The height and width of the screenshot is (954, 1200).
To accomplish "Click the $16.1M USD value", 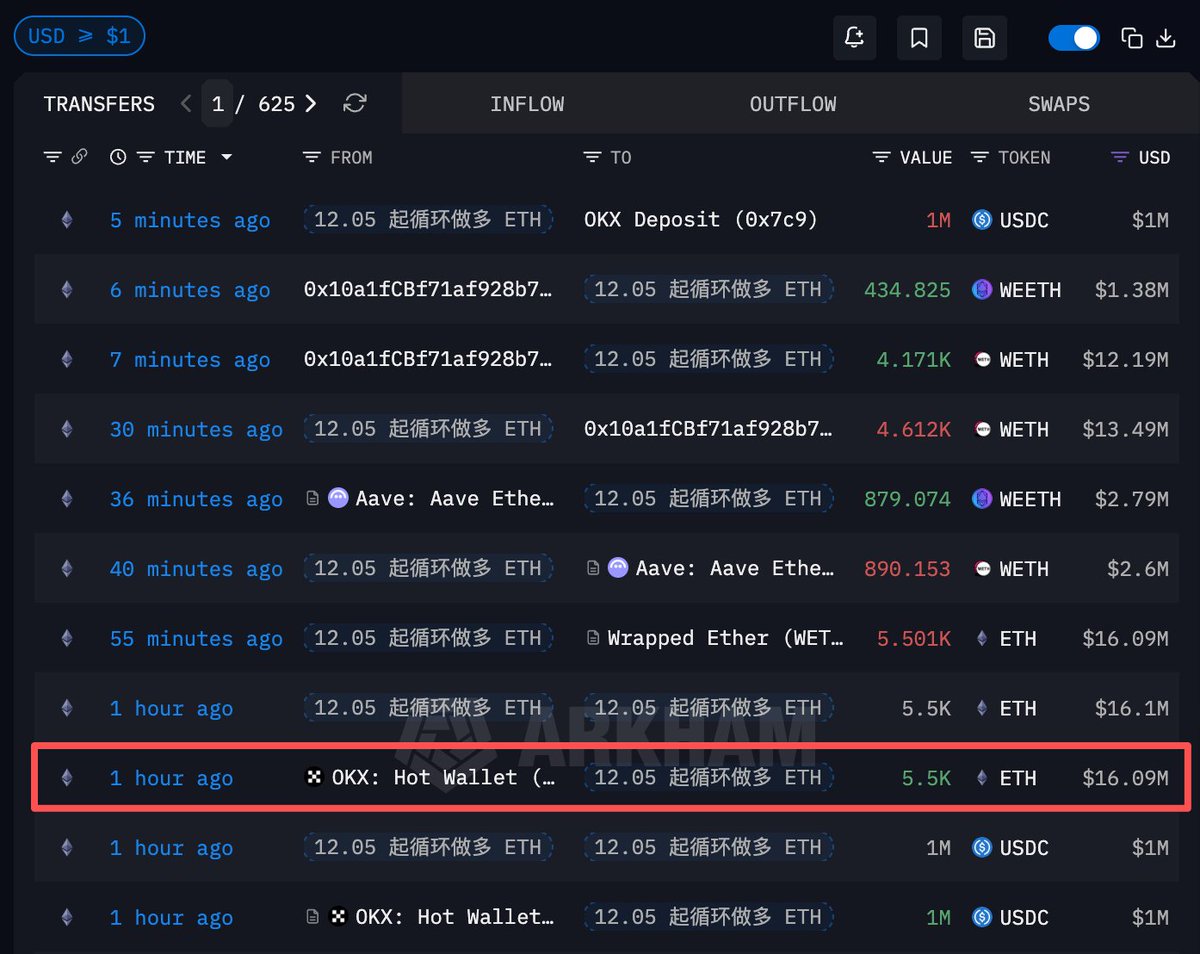I will (x=1131, y=708).
